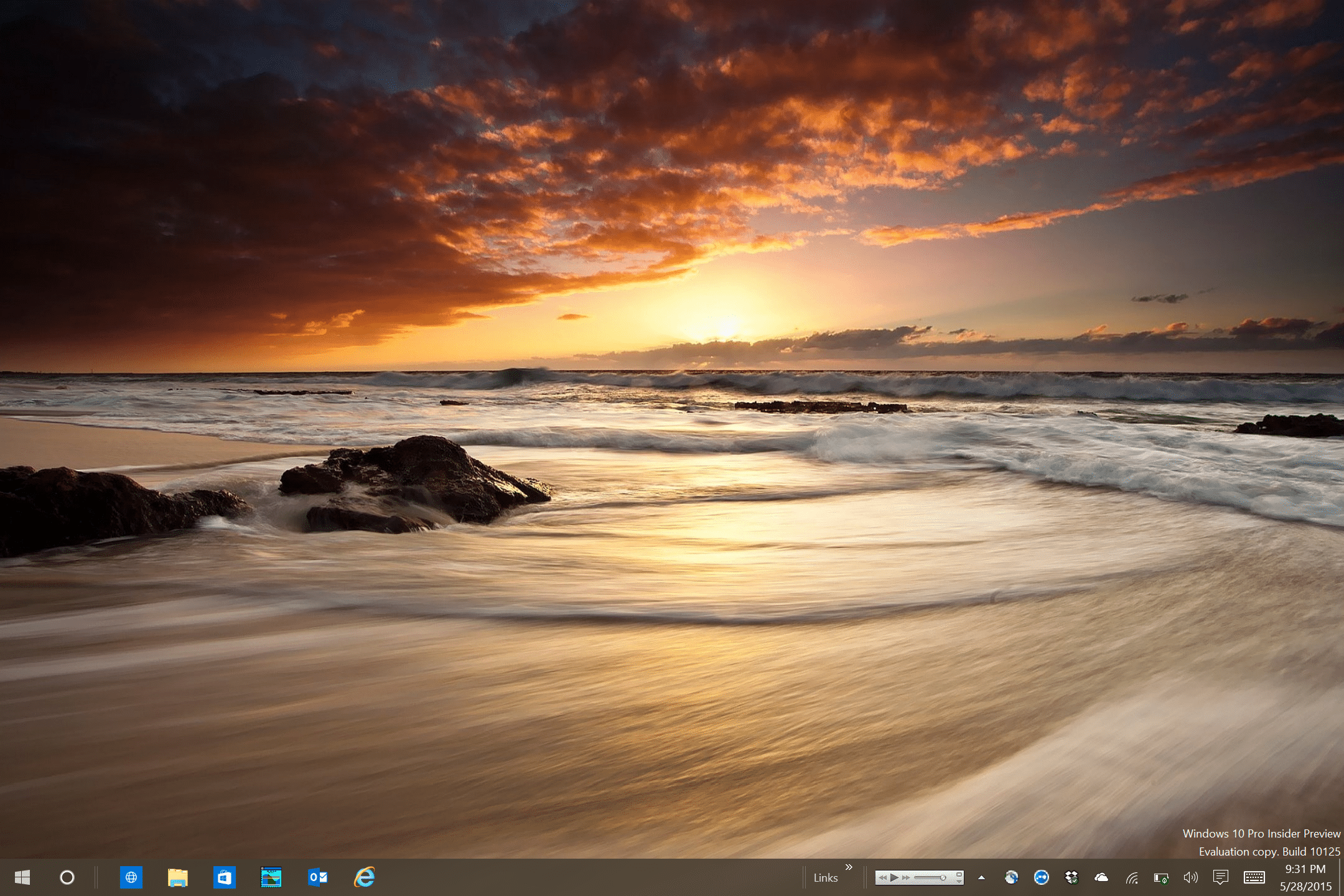Image resolution: width=1344 pixels, height=896 pixels.
Task: Skip to next track in mini player
Action: pos(906,877)
